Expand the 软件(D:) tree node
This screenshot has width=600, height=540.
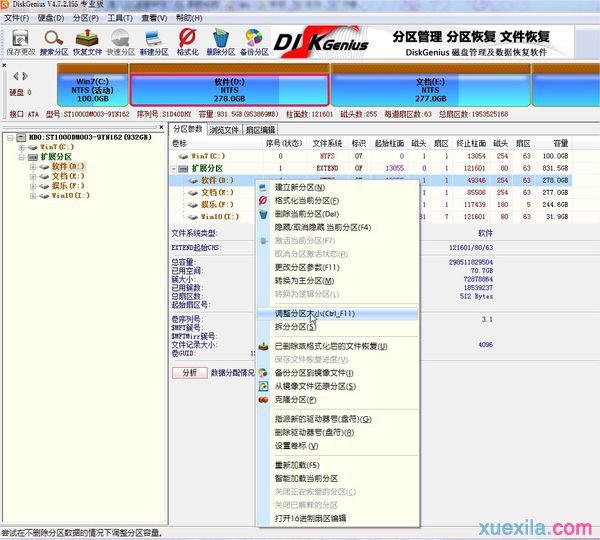33,166
